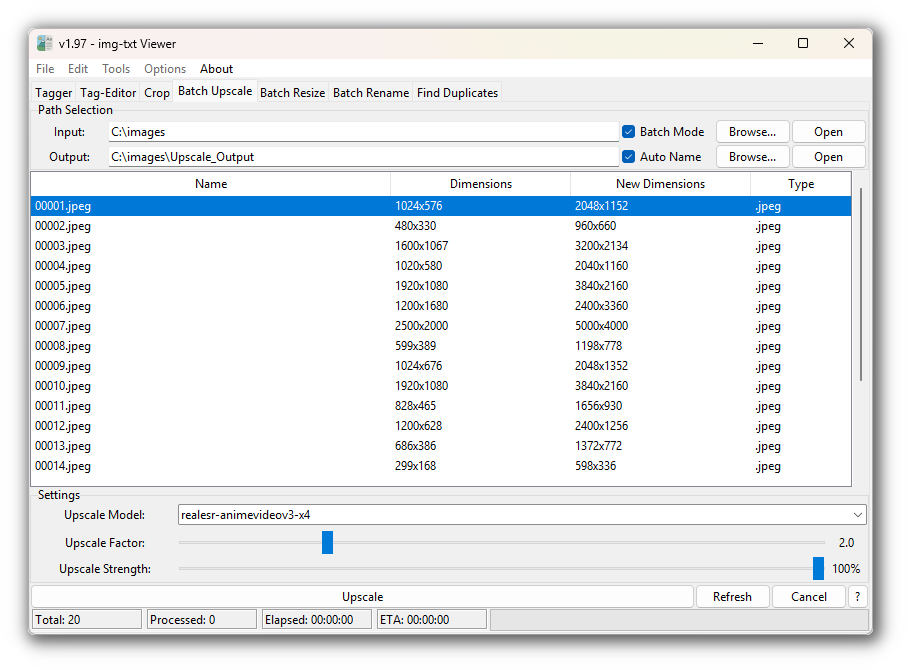
Task: Select the 00008.jpeg row
Action: click(x=441, y=346)
